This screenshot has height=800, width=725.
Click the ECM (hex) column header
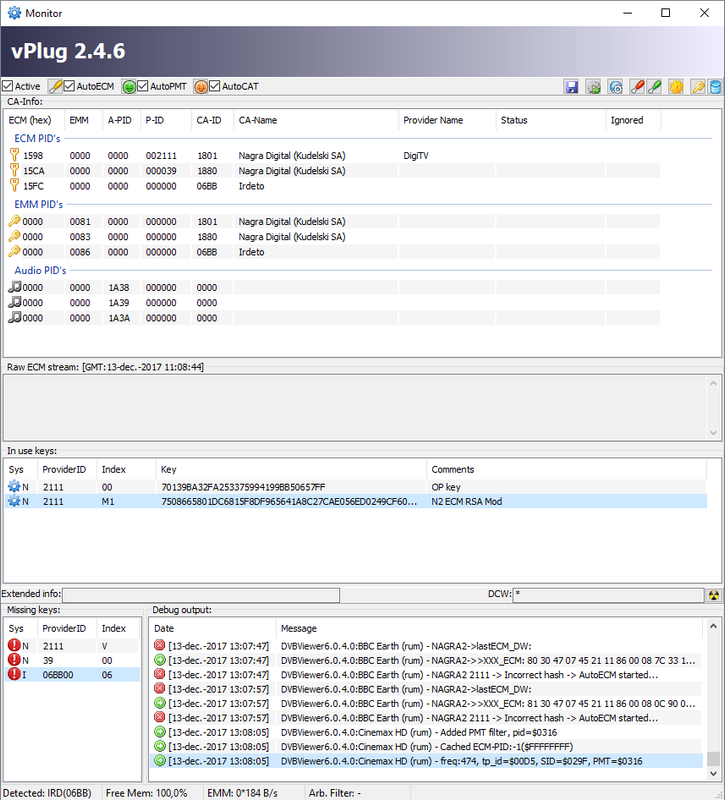34,120
